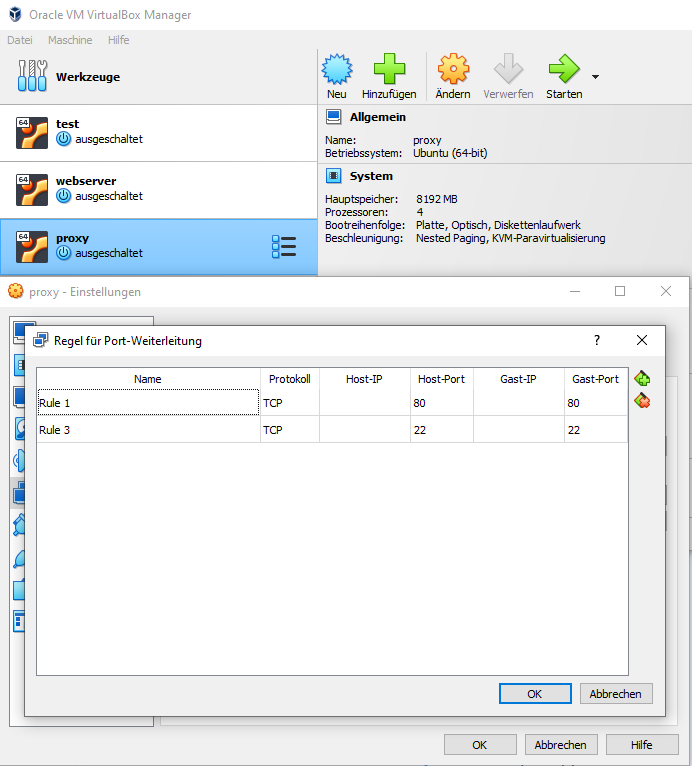
Task: Click the Werkzeuge label
Action: (x=88, y=77)
